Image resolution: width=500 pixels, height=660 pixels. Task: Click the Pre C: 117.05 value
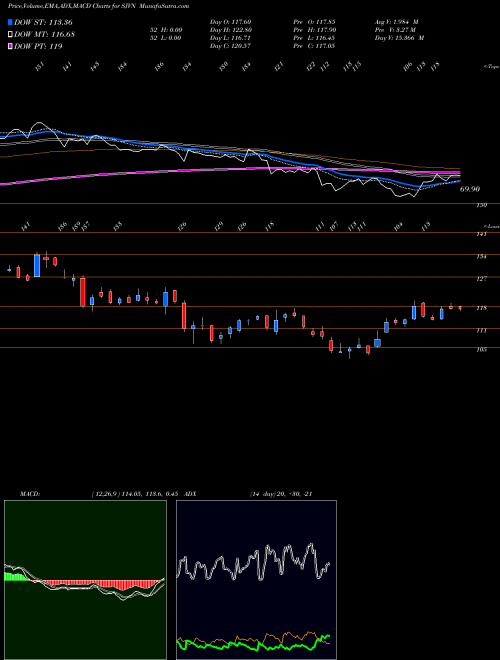pos(314,46)
